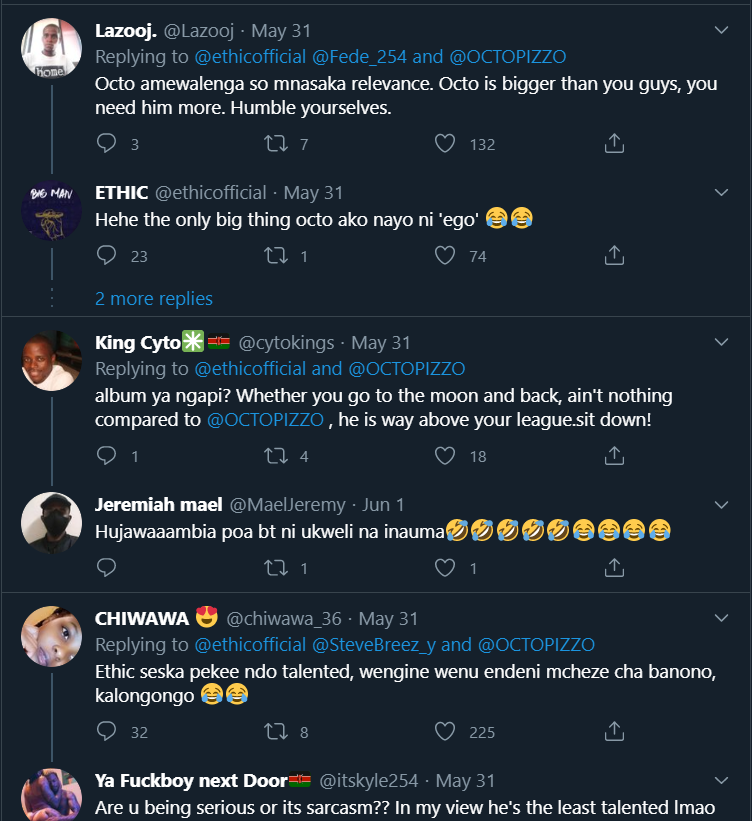This screenshot has height=821, width=752.
Task: Retweet CHIWAWA's tweet
Action: click(275, 732)
